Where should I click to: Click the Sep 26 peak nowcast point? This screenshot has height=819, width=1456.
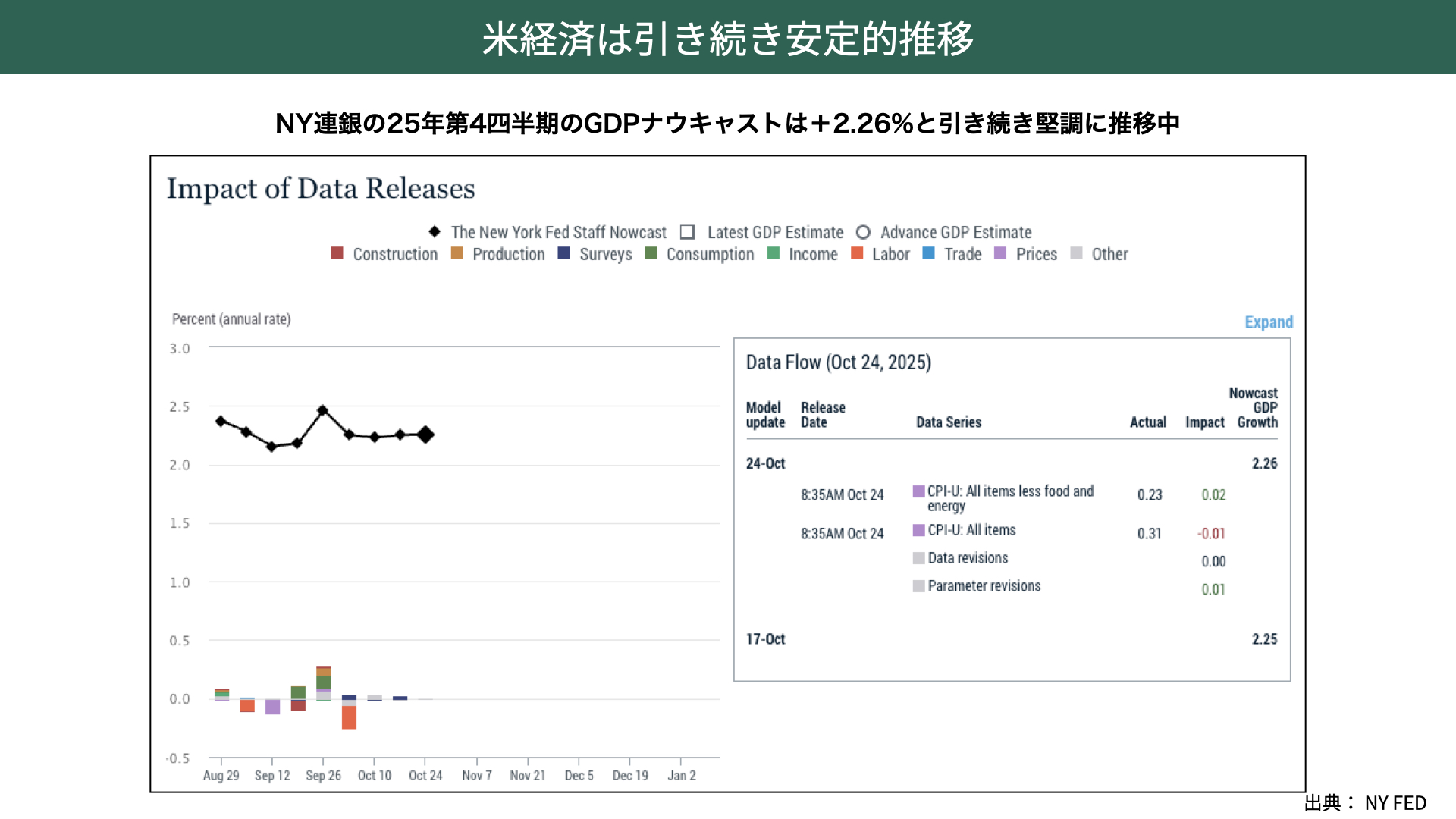tap(323, 410)
